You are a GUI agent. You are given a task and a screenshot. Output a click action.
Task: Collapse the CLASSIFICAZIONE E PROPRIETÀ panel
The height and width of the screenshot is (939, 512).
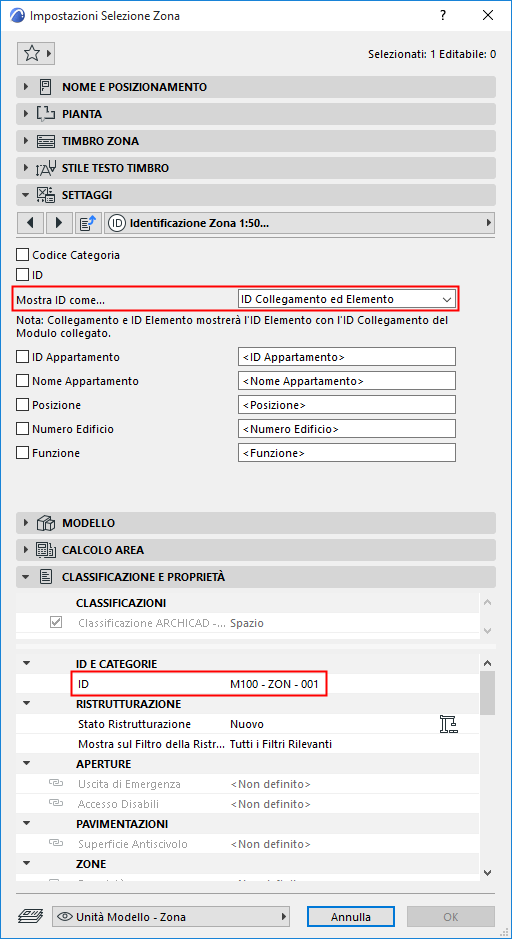point(26,577)
